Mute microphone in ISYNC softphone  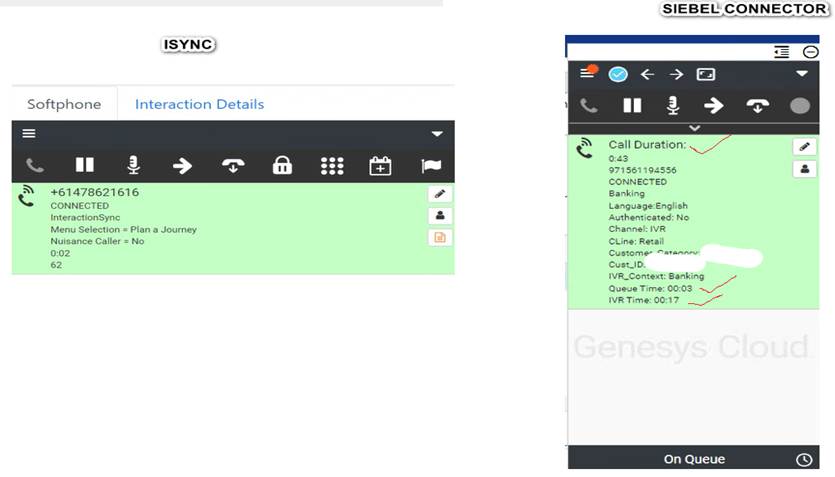tap(134, 165)
